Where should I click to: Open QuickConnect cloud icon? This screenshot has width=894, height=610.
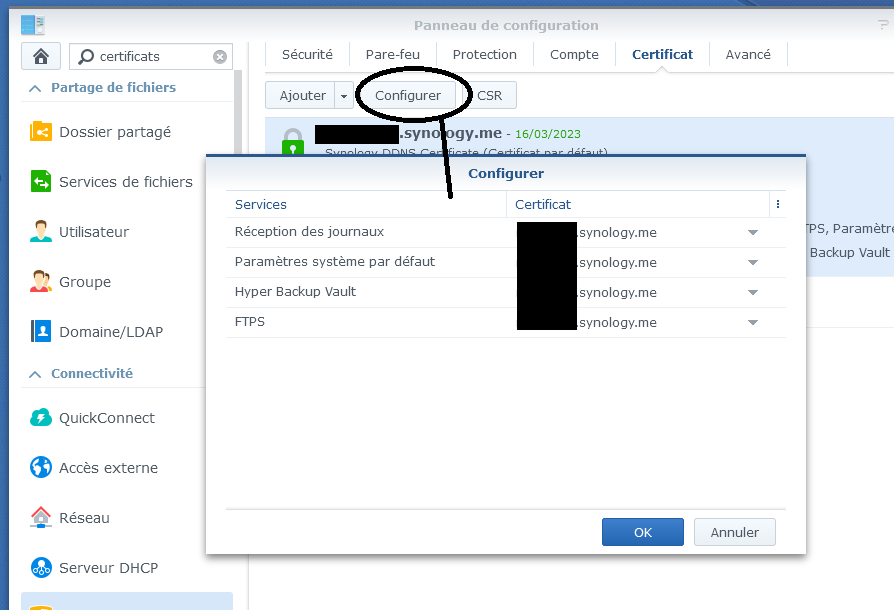pos(41,418)
